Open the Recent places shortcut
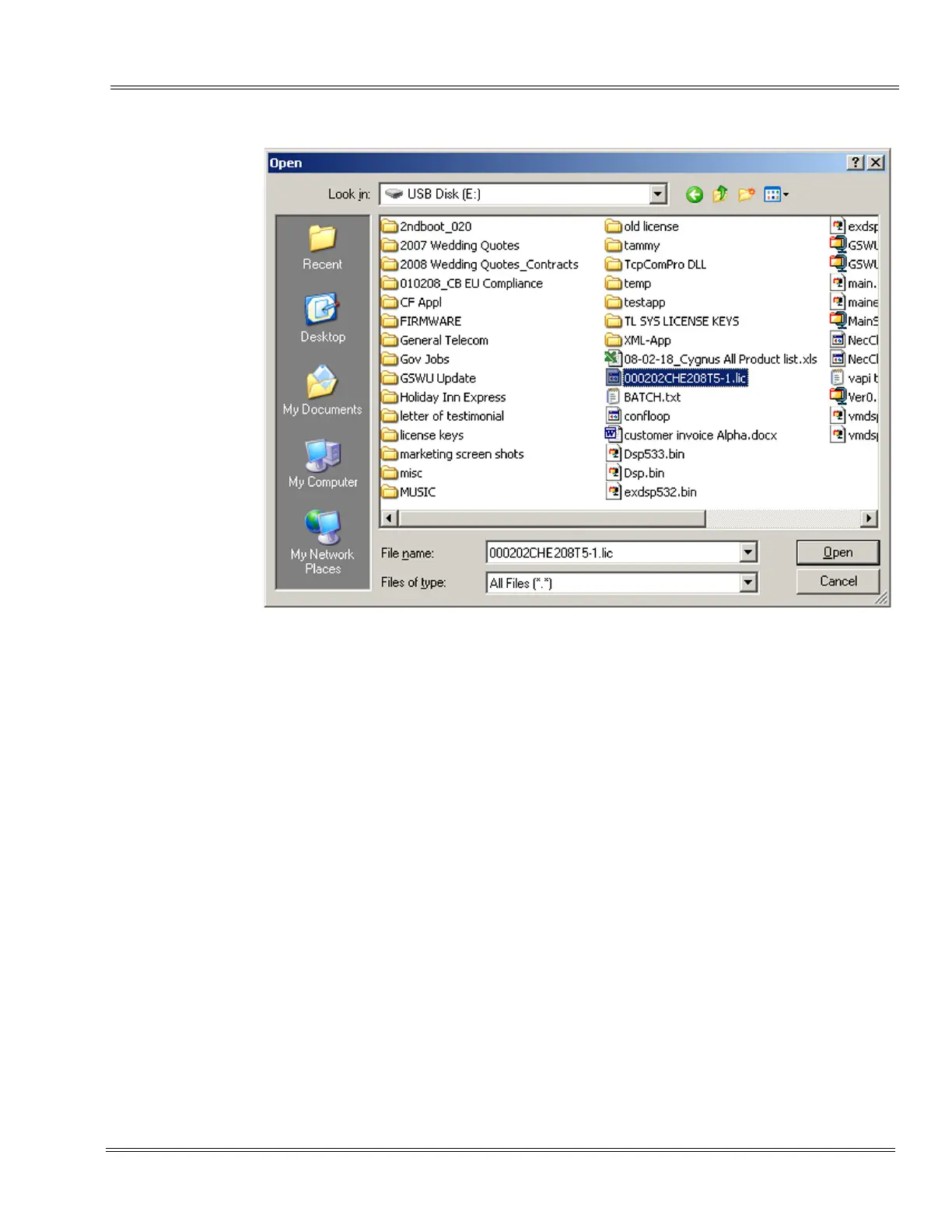The width and height of the screenshot is (952, 1232). pos(322,248)
